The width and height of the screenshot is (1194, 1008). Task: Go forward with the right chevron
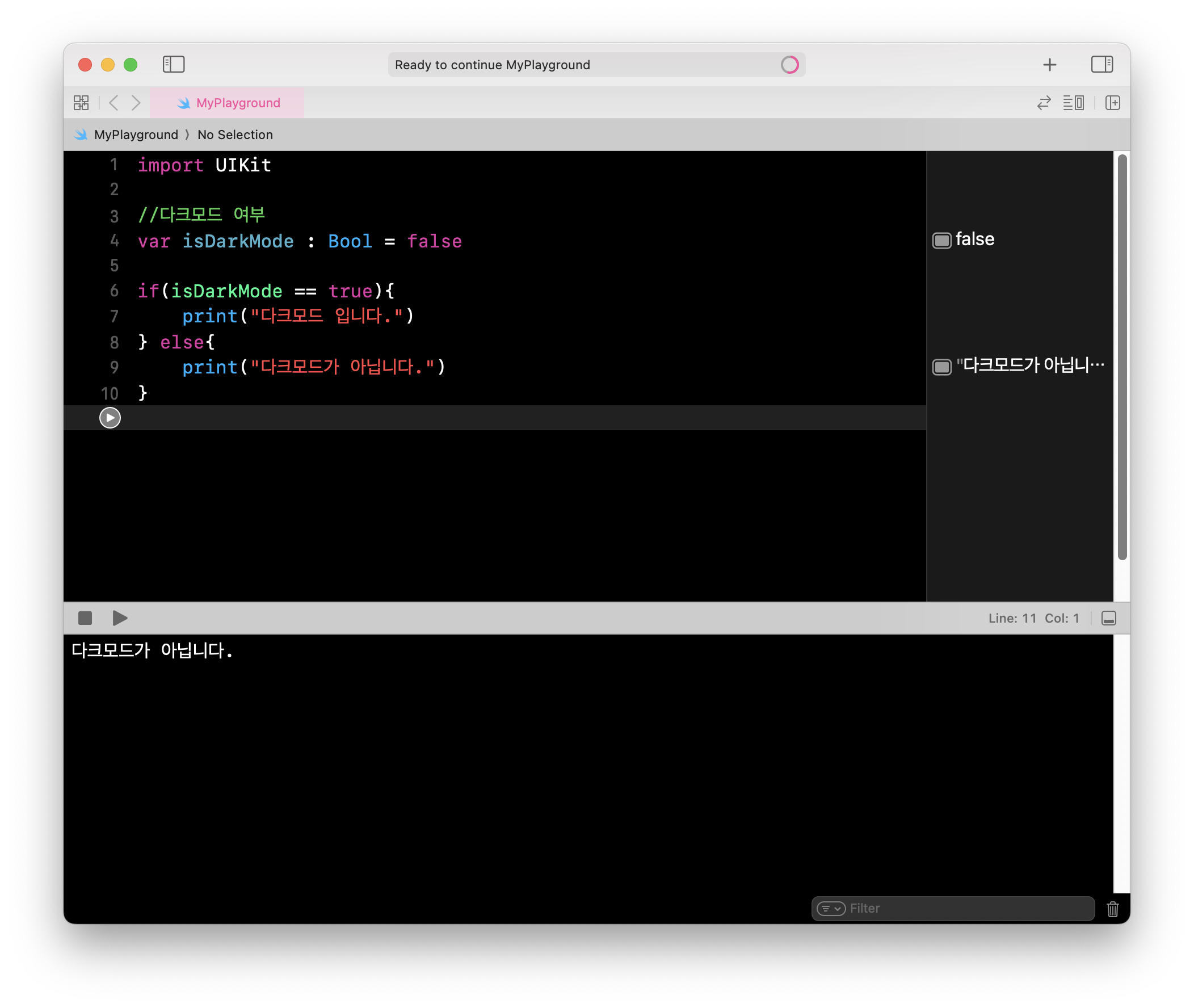pyautogui.click(x=136, y=103)
